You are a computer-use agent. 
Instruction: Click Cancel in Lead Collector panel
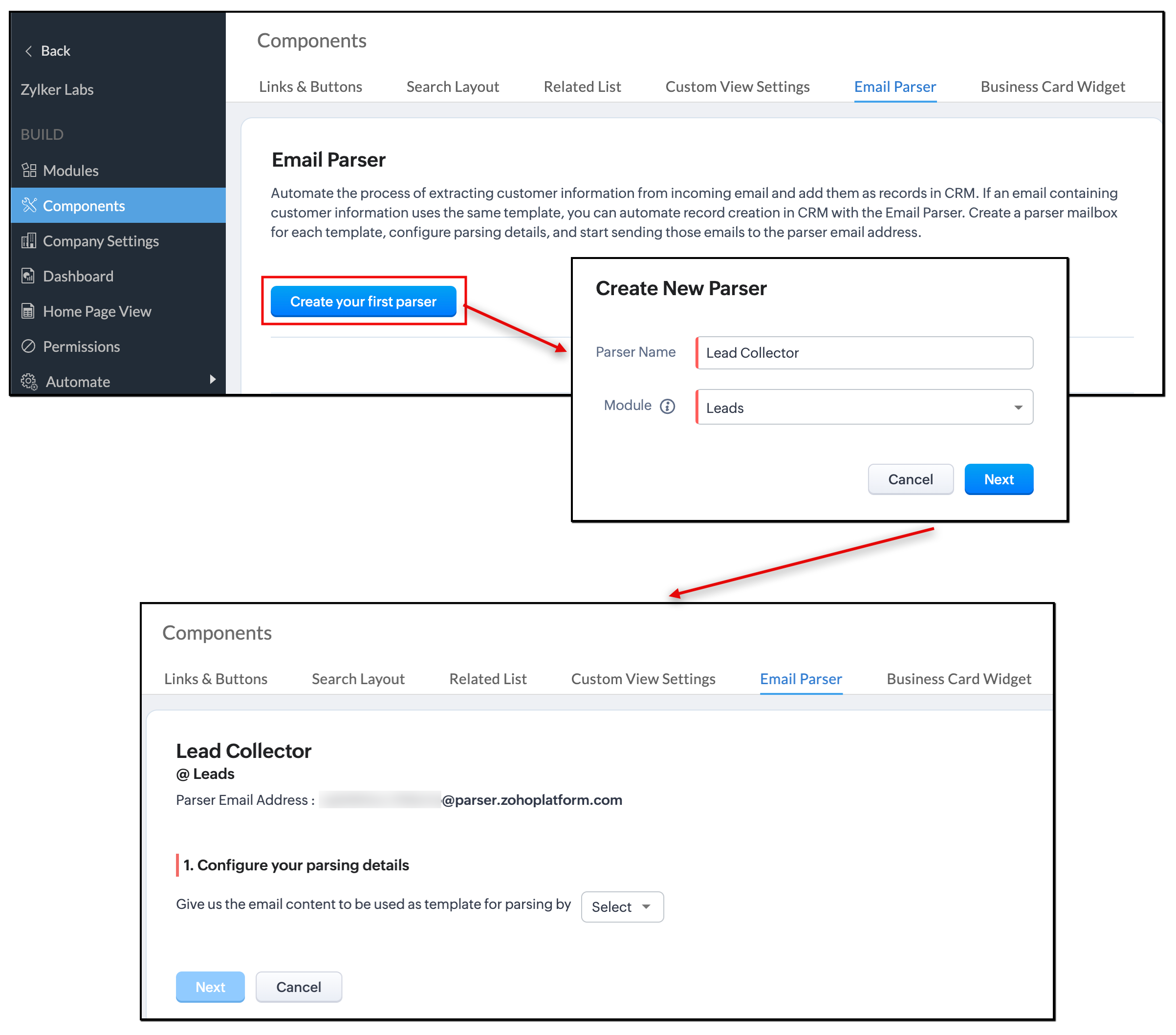(299, 987)
